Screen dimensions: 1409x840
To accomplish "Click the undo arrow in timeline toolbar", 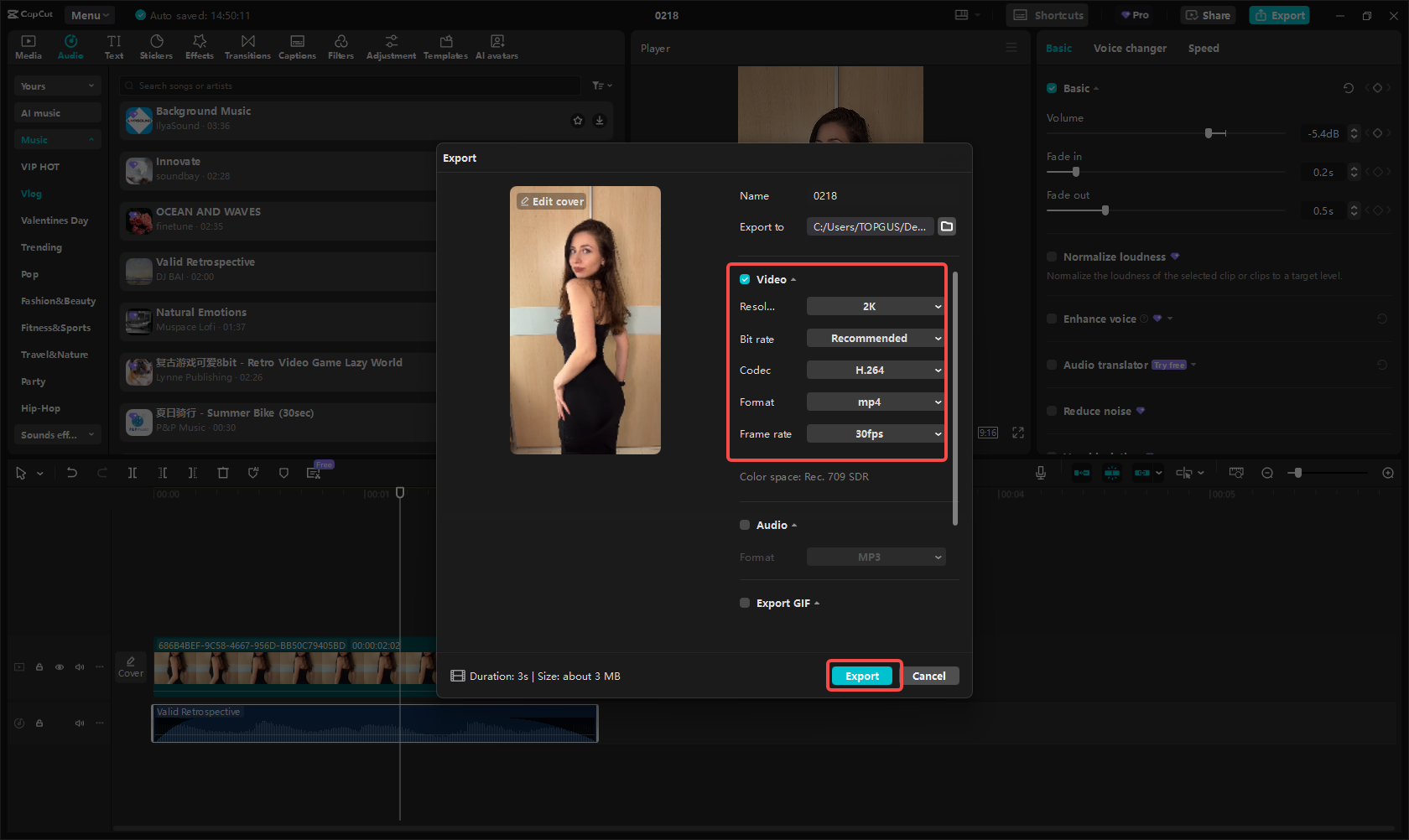I will (x=72, y=473).
